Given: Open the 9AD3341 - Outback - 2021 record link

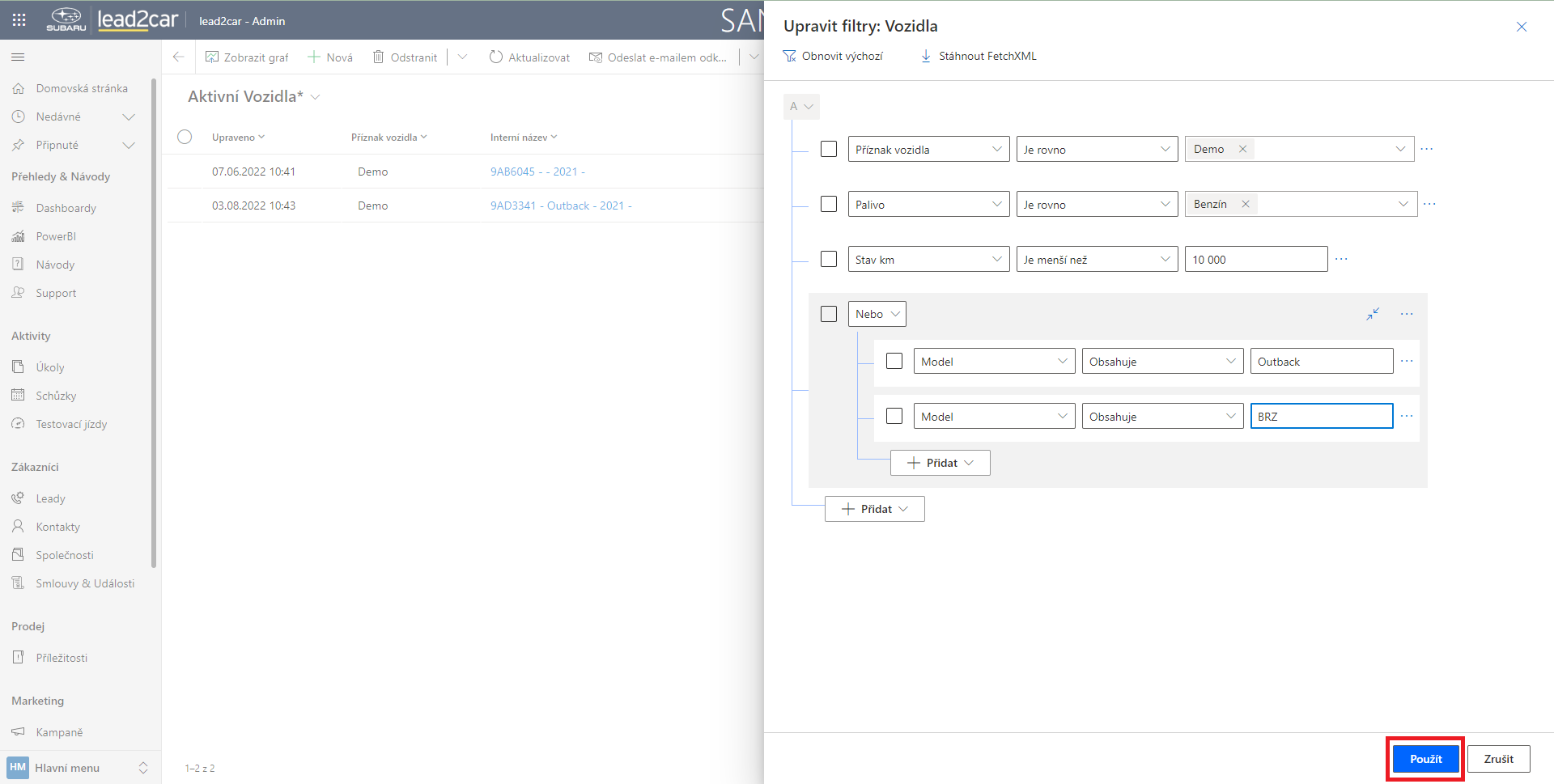Looking at the screenshot, I should (560, 206).
